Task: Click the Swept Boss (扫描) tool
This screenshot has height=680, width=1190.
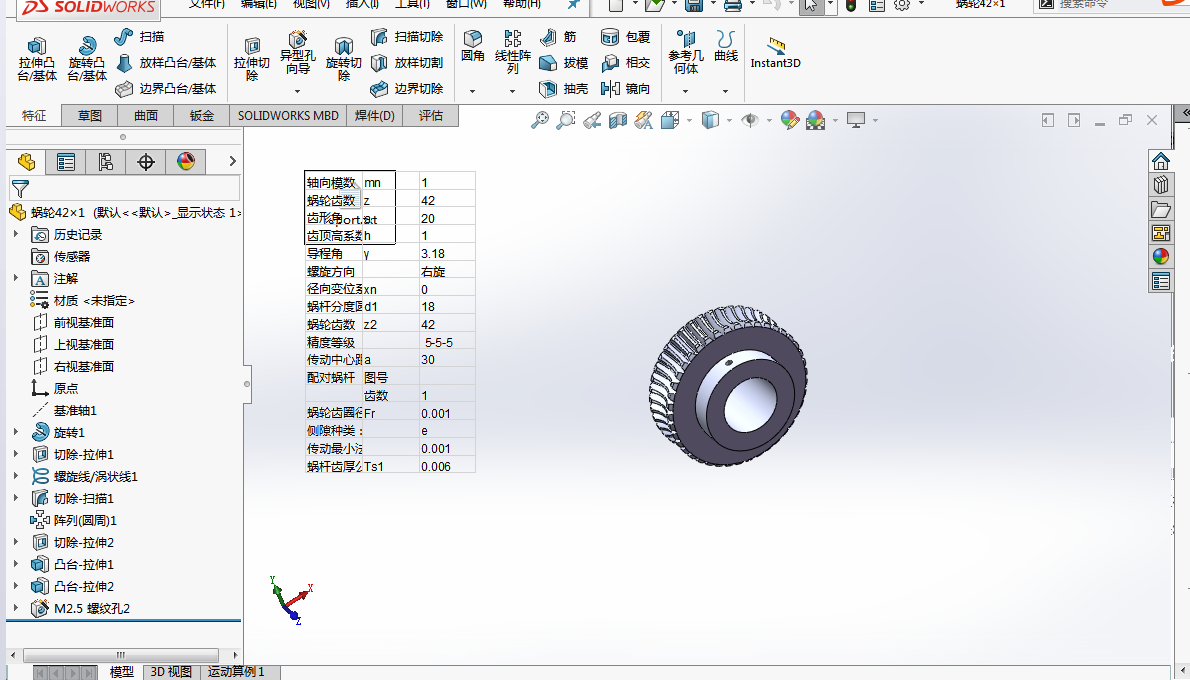Action: [139, 36]
